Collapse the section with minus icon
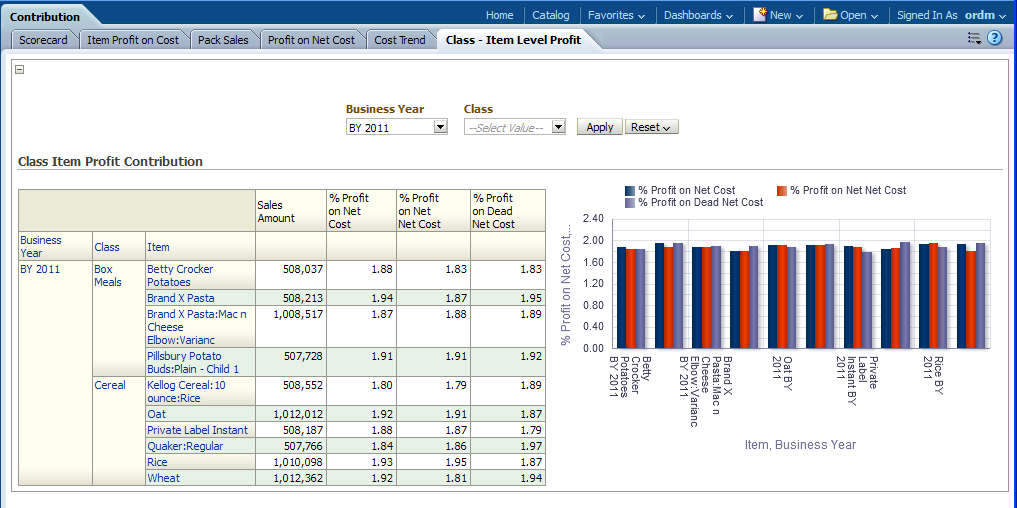Viewport: 1017px width, 508px height. click(x=19, y=69)
